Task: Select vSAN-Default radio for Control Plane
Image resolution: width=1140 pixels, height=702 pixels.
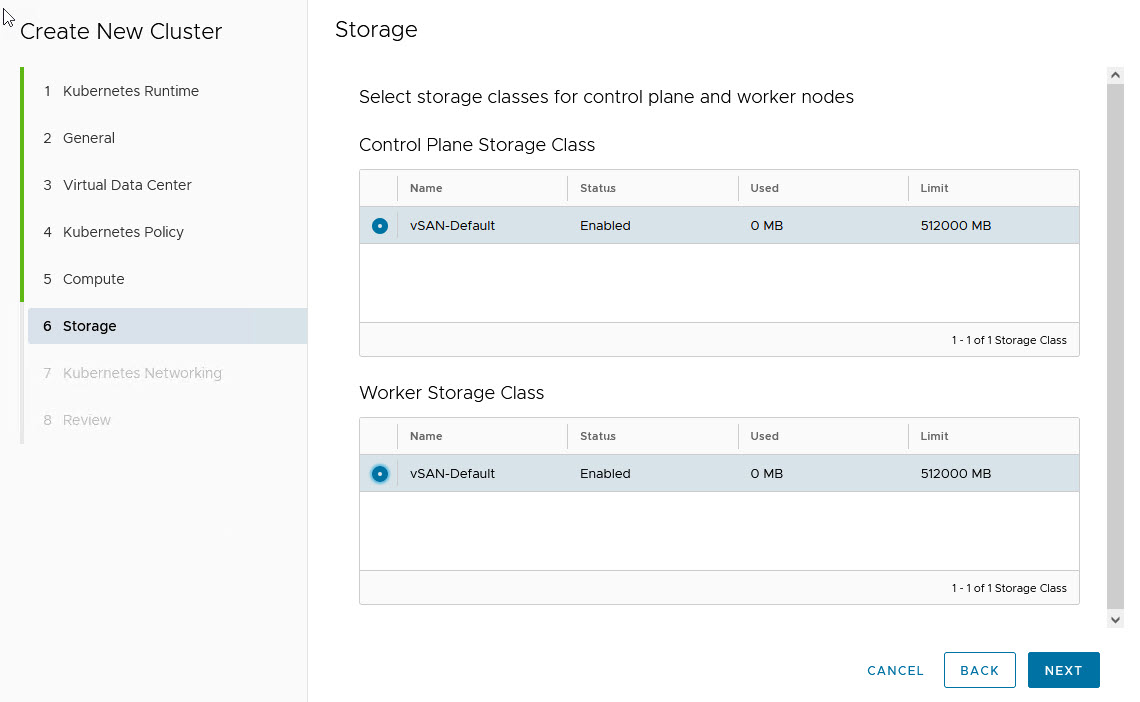Action: pyautogui.click(x=380, y=226)
